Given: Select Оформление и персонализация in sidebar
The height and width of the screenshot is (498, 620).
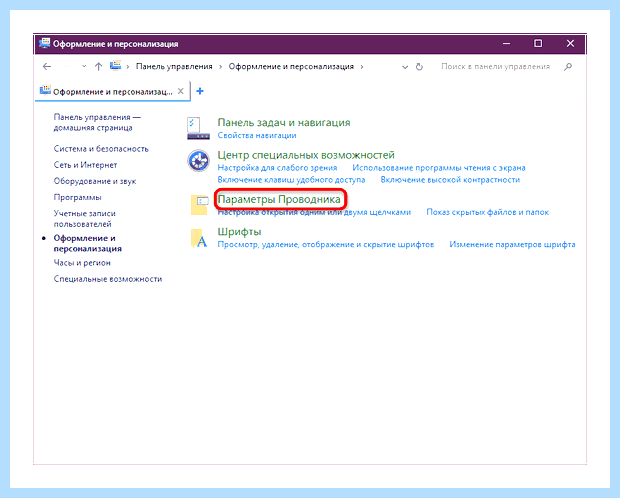Looking at the screenshot, I should [x=88, y=243].
